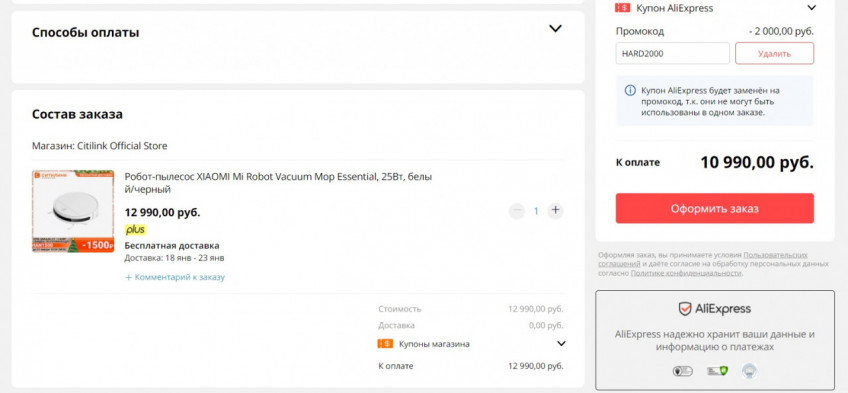Click the green shield security badge
The image size is (848, 393).
click(x=717, y=371)
